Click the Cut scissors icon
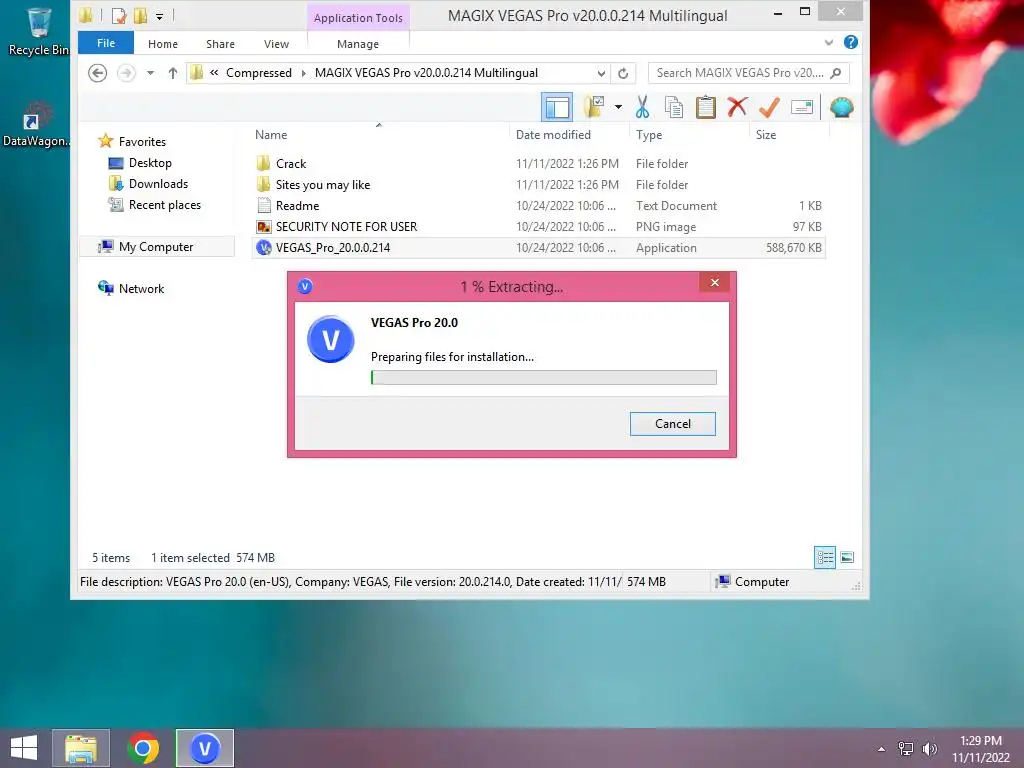The width and height of the screenshot is (1024, 768). [643, 107]
